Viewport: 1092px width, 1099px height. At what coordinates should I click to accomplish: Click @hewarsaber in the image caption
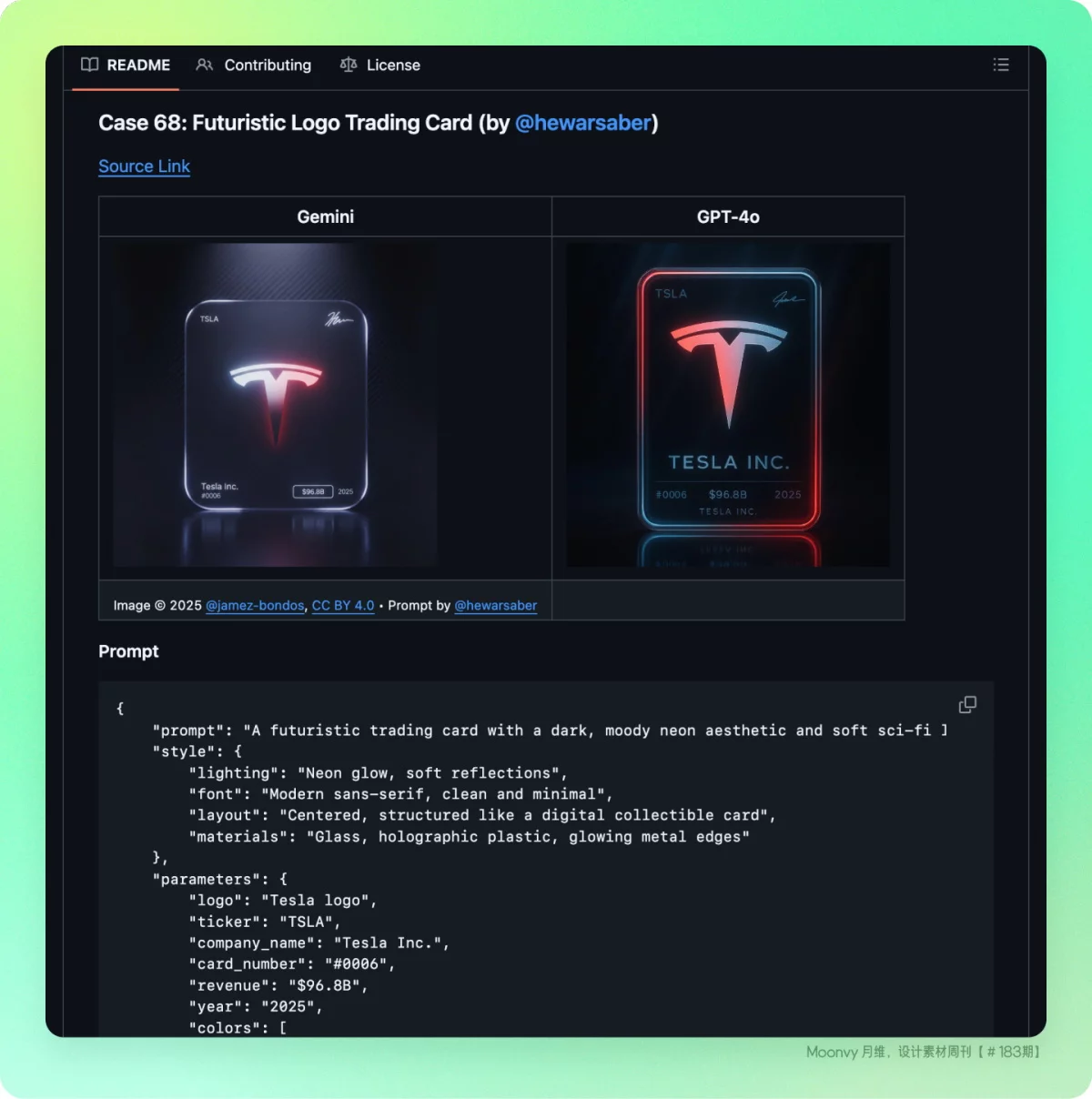click(x=495, y=606)
